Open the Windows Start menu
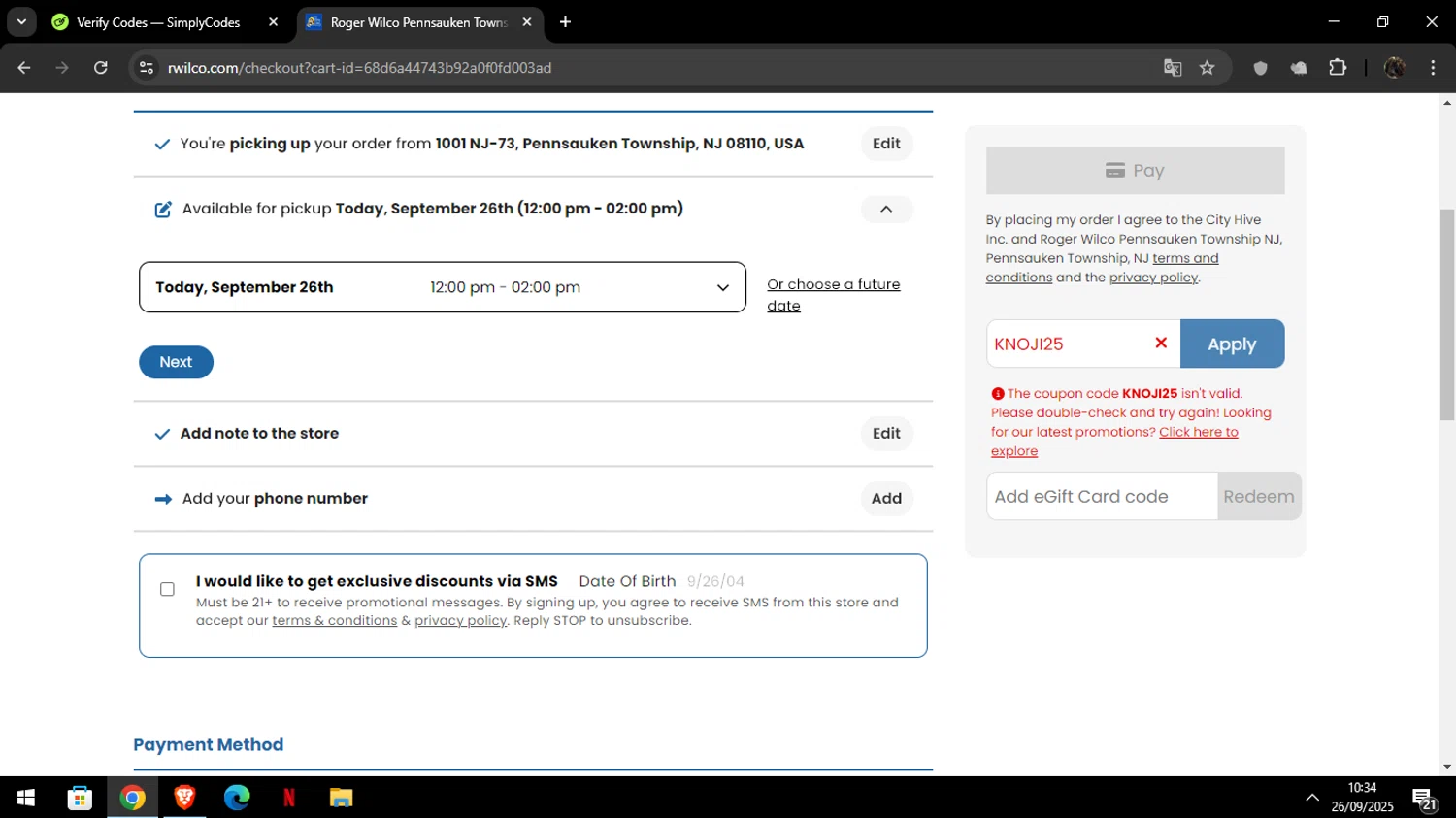The width and height of the screenshot is (1456, 818). 26,798
